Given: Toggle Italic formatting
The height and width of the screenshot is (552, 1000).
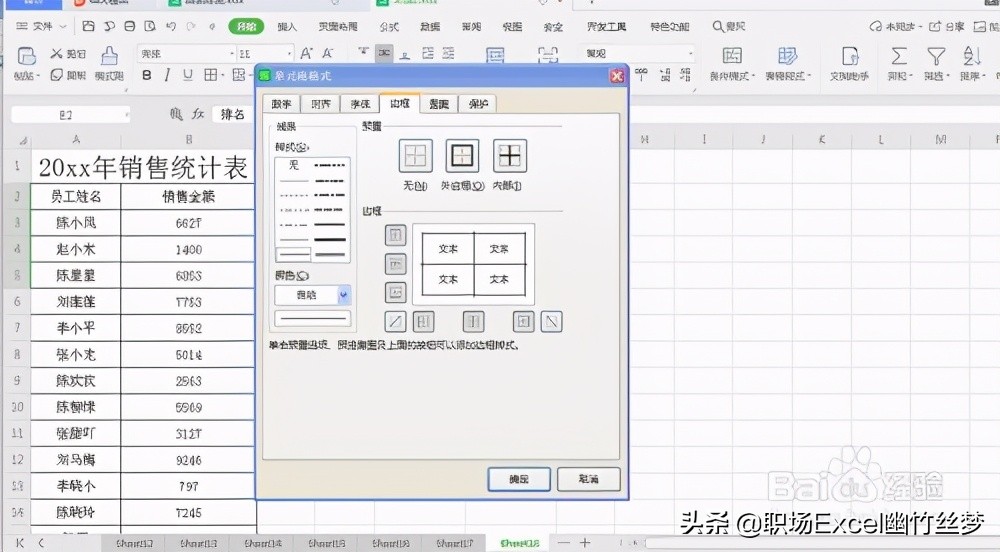Looking at the screenshot, I should (x=167, y=75).
